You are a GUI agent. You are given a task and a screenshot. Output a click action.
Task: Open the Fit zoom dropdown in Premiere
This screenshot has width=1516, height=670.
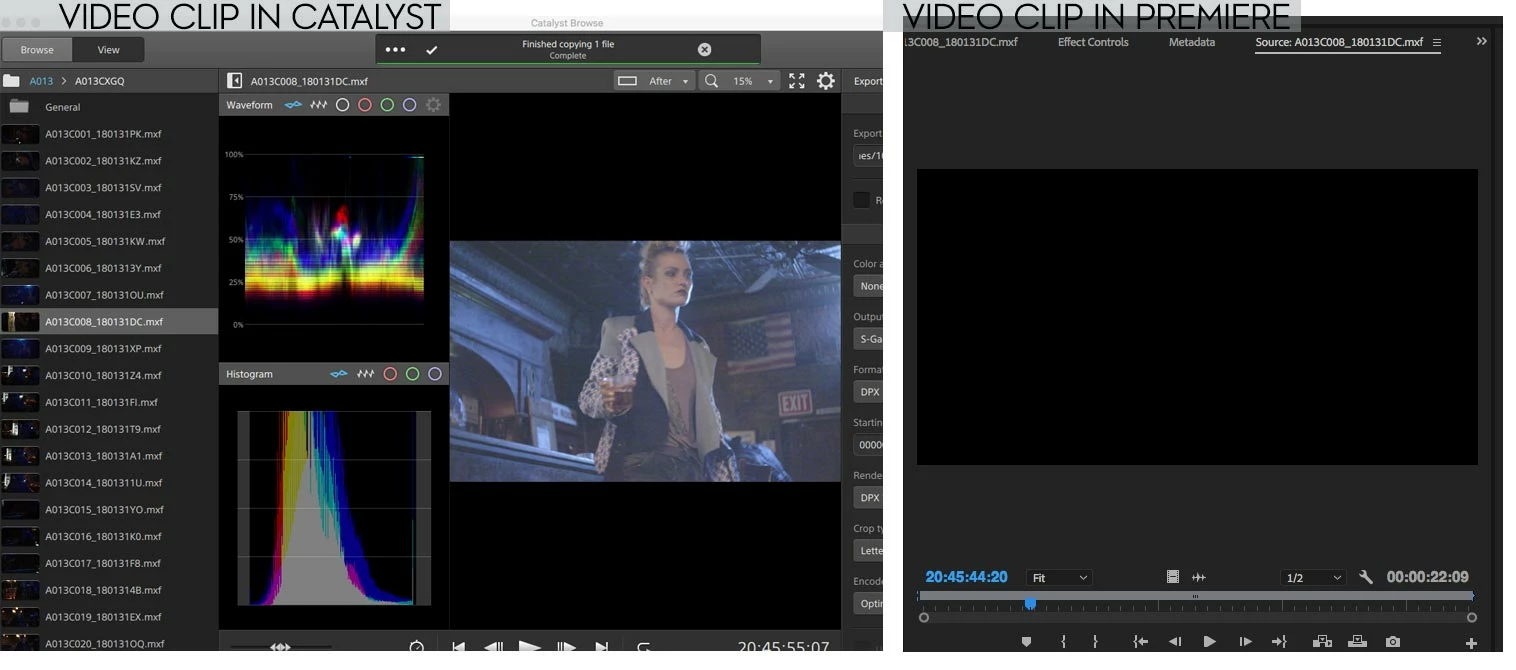click(1059, 578)
